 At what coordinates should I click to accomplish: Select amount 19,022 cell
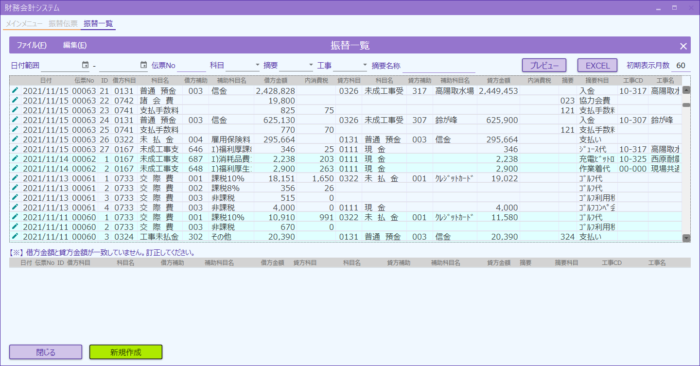pos(499,179)
